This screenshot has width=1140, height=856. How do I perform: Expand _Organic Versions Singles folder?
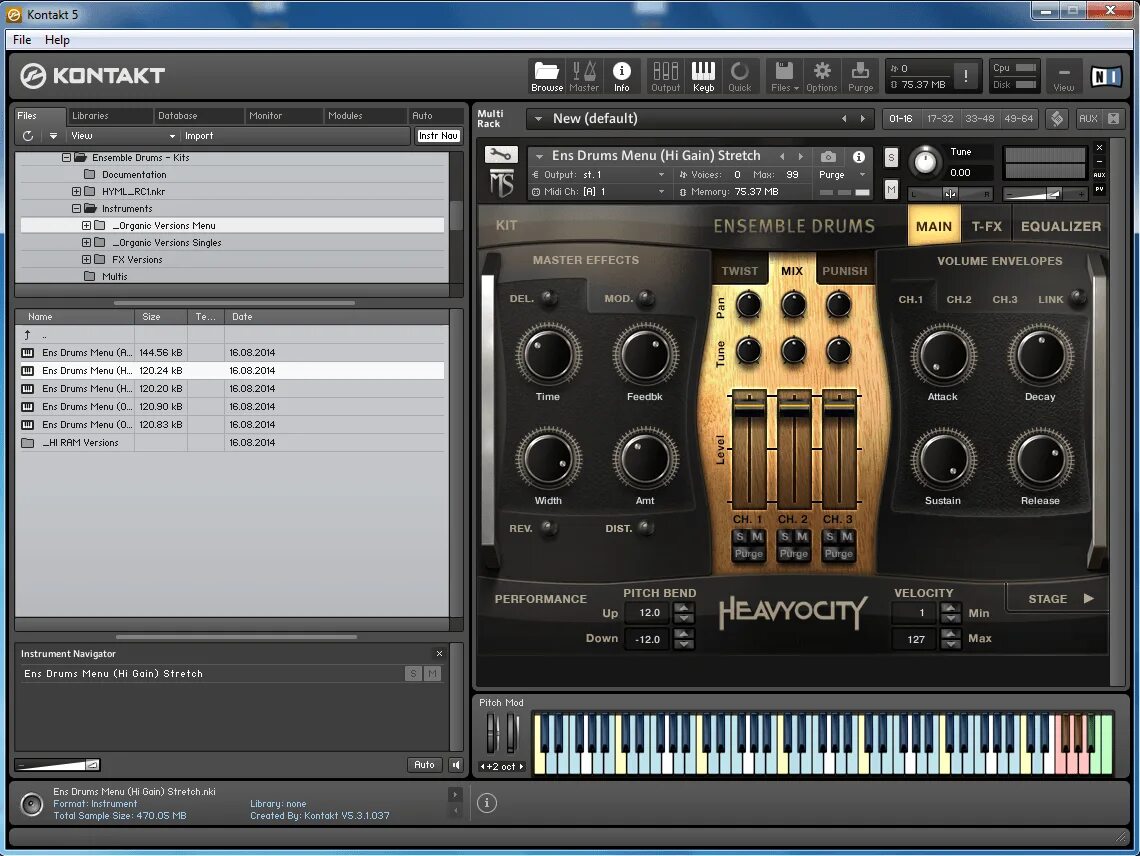(x=87, y=243)
